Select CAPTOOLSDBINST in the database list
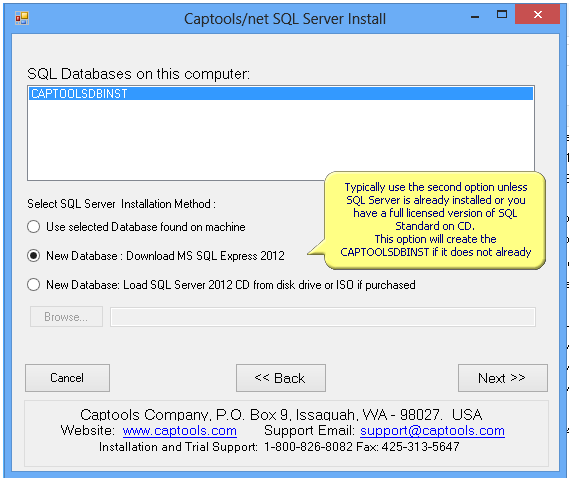The image size is (569, 478). 281,94
